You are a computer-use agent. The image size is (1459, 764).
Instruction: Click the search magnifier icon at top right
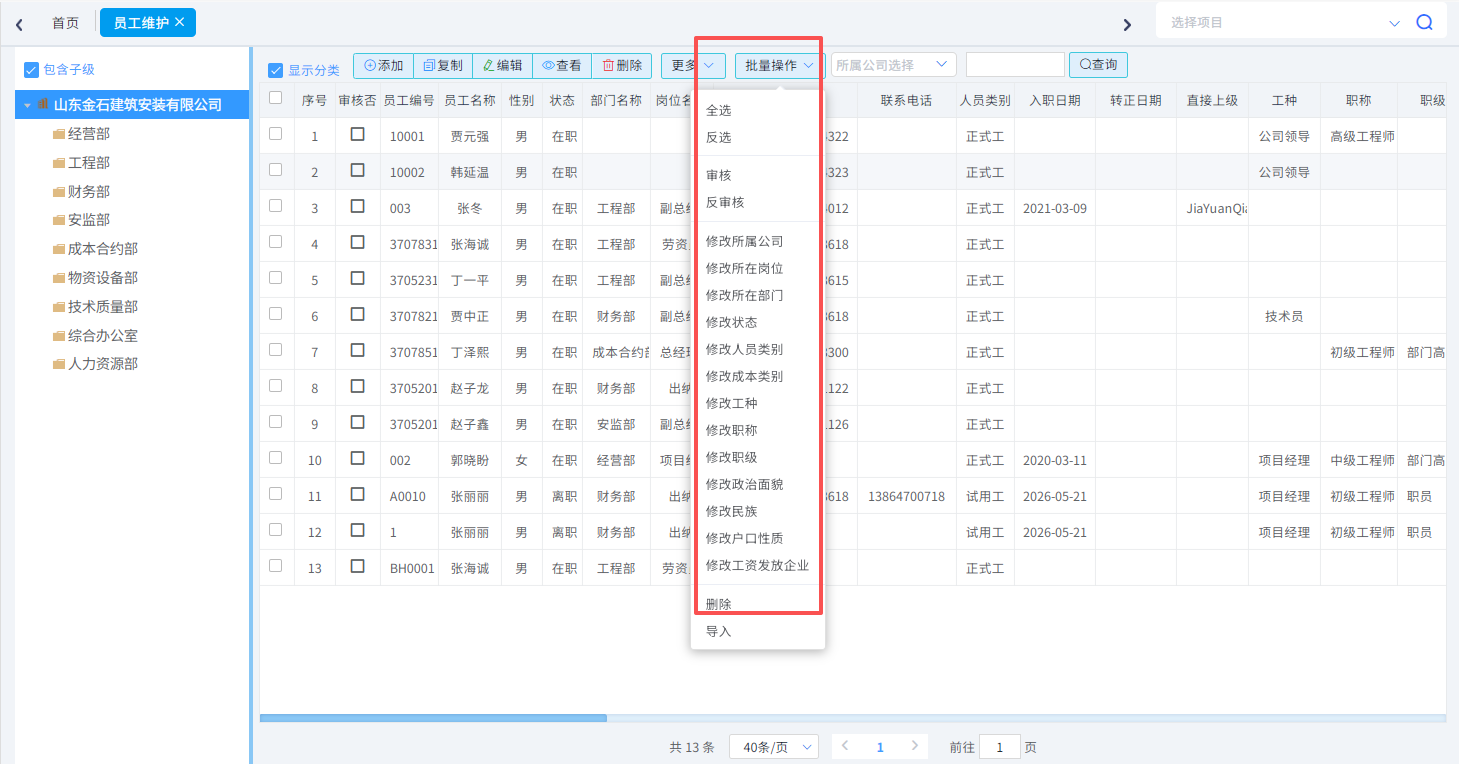pos(1424,22)
